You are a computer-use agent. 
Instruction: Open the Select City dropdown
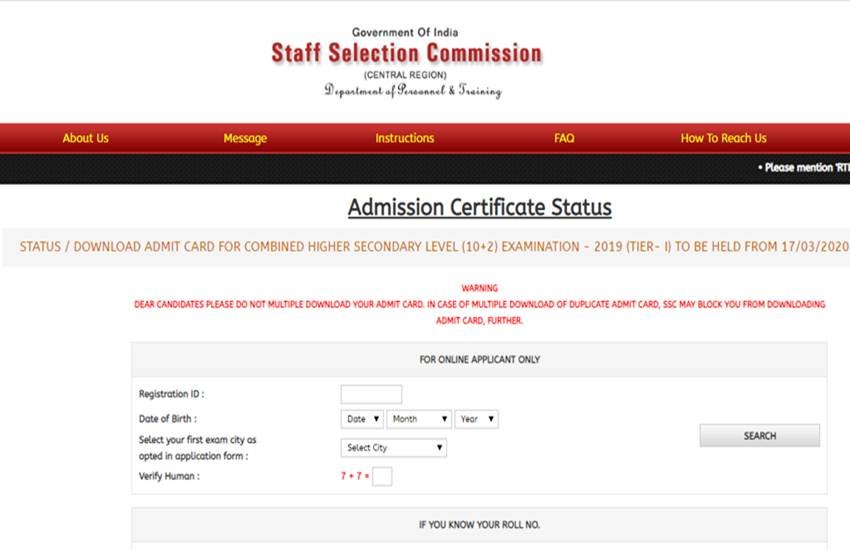393,448
